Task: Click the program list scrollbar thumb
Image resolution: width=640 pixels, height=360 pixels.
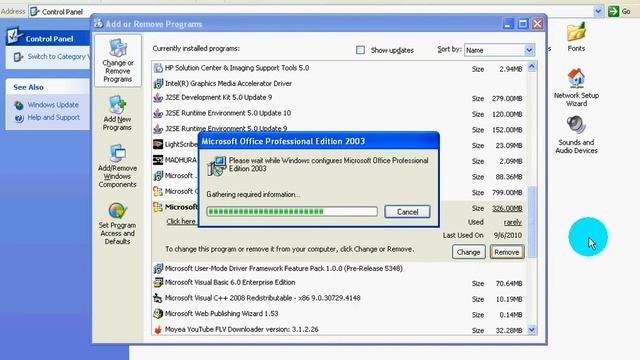Action: click(x=532, y=222)
